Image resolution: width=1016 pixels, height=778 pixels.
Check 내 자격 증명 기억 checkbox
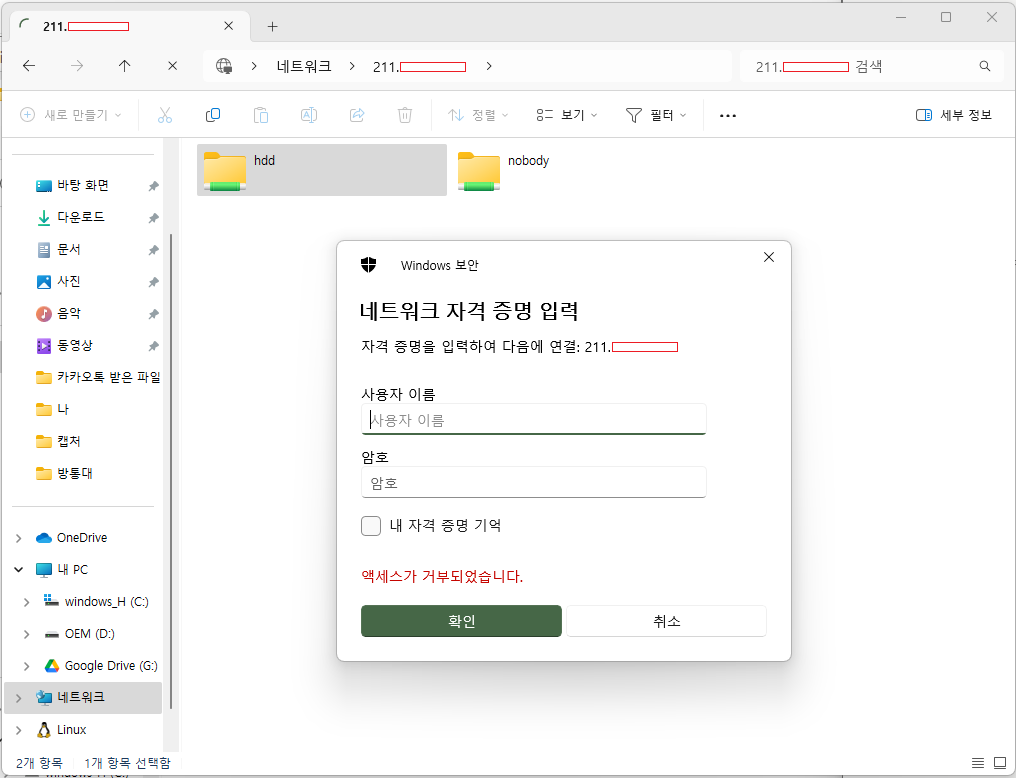(371, 525)
